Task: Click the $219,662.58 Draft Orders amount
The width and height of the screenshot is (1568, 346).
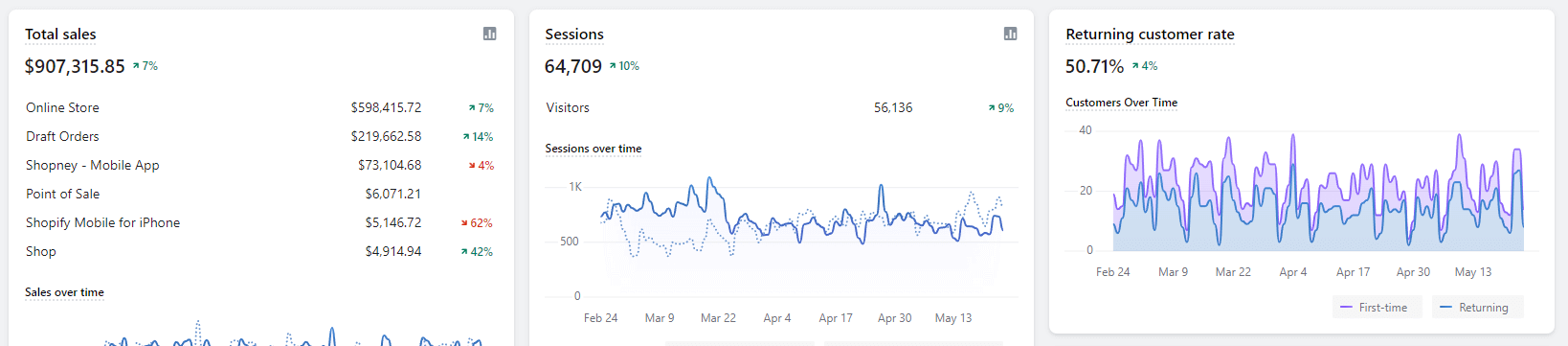Action: (386, 137)
